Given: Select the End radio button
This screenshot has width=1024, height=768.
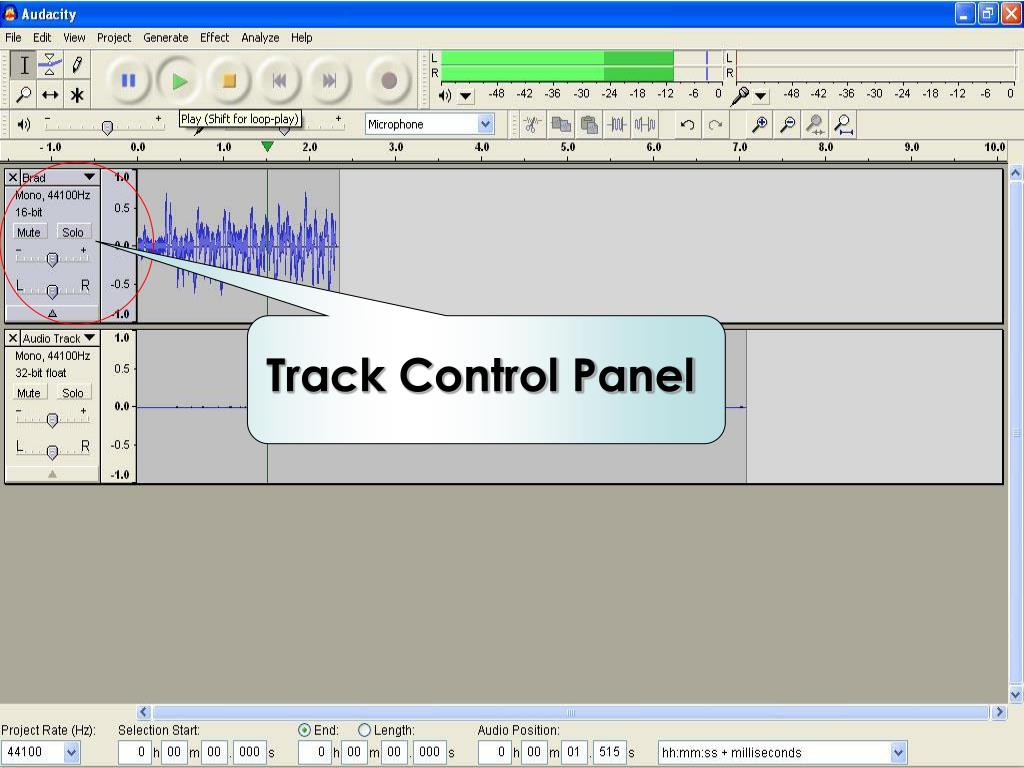Looking at the screenshot, I should 304,730.
